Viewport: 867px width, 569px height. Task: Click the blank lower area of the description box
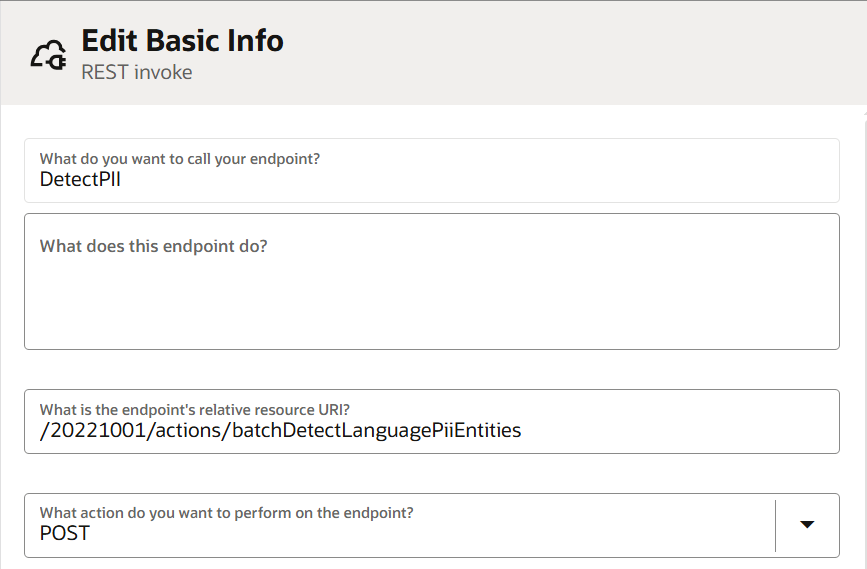(x=432, y=310)
